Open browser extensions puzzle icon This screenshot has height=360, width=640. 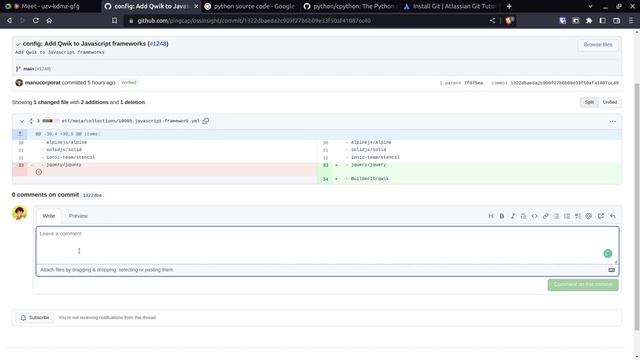[589, 20]
